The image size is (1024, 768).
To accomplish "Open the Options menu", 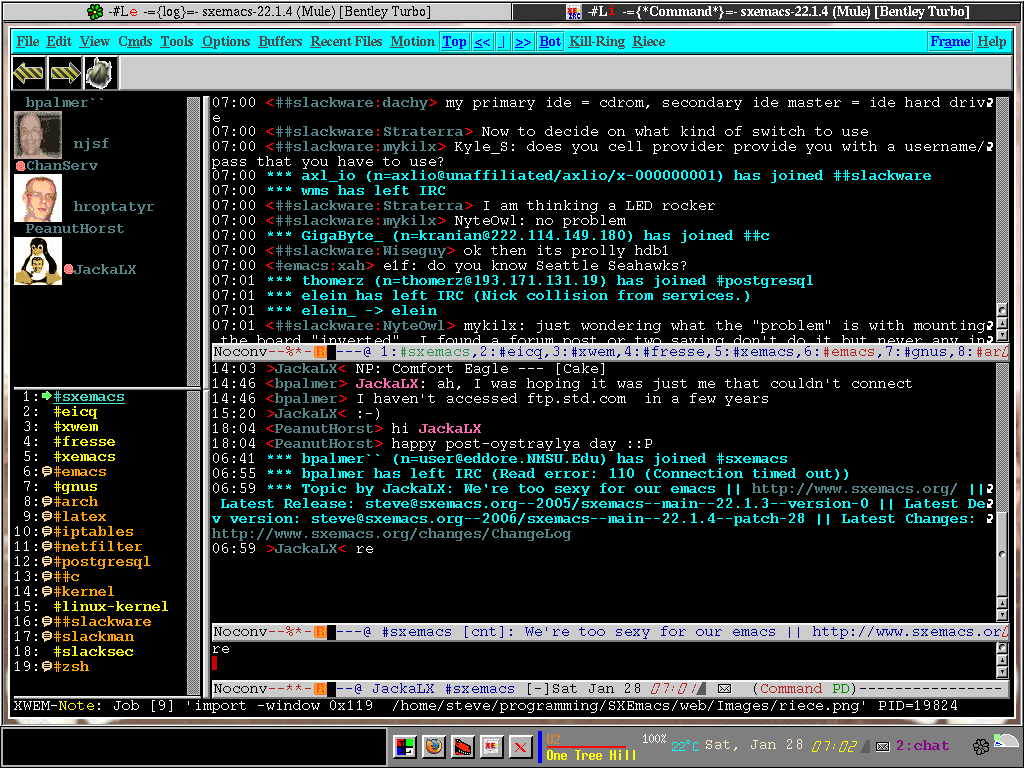I will [x=226, y=42].
